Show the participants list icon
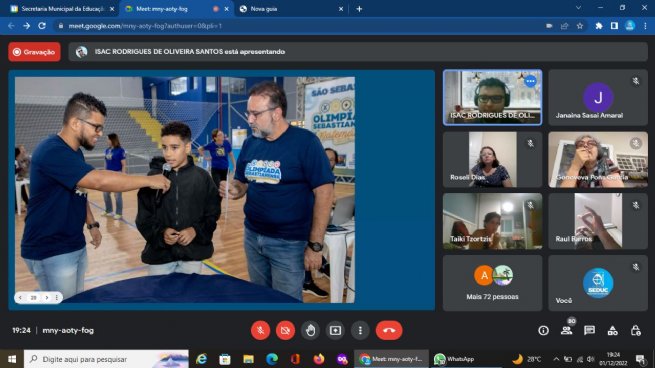The image size is (655, 368). click(x=566, y=330)
